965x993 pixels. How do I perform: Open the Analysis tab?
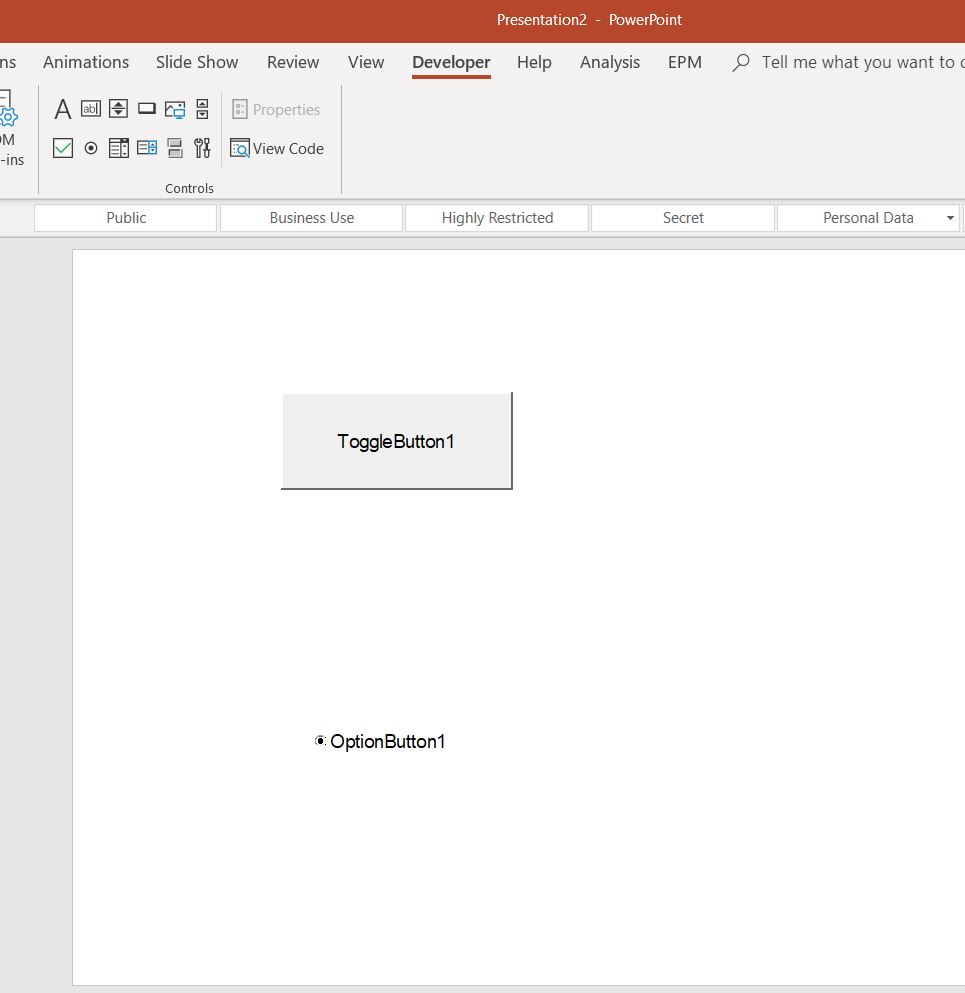pos(610,62)
